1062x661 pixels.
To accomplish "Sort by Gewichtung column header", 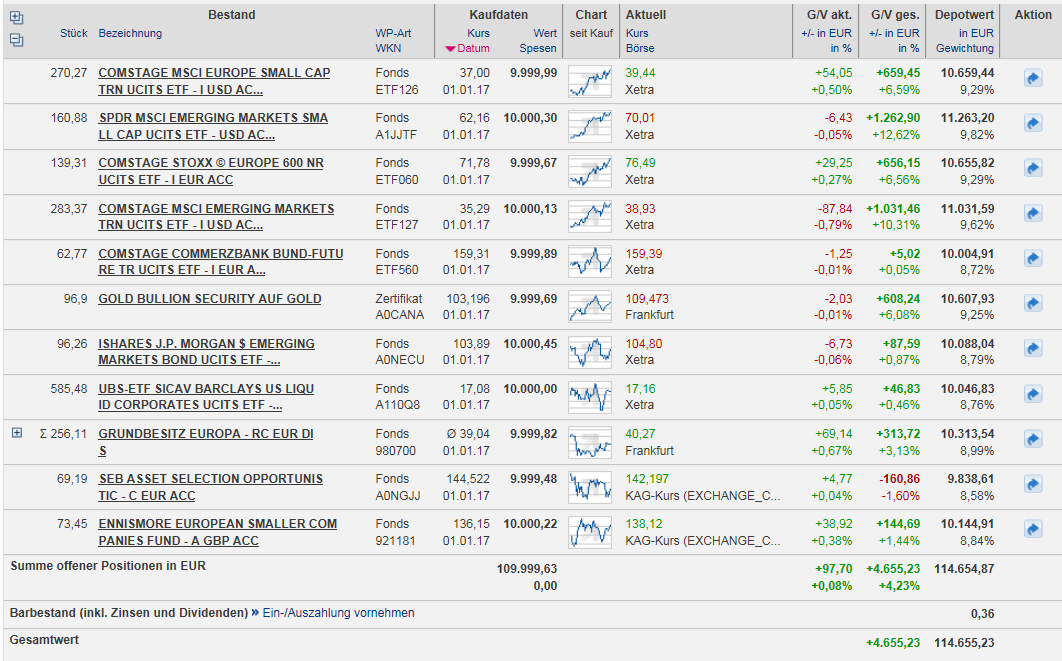I will [x=965, y=49].
